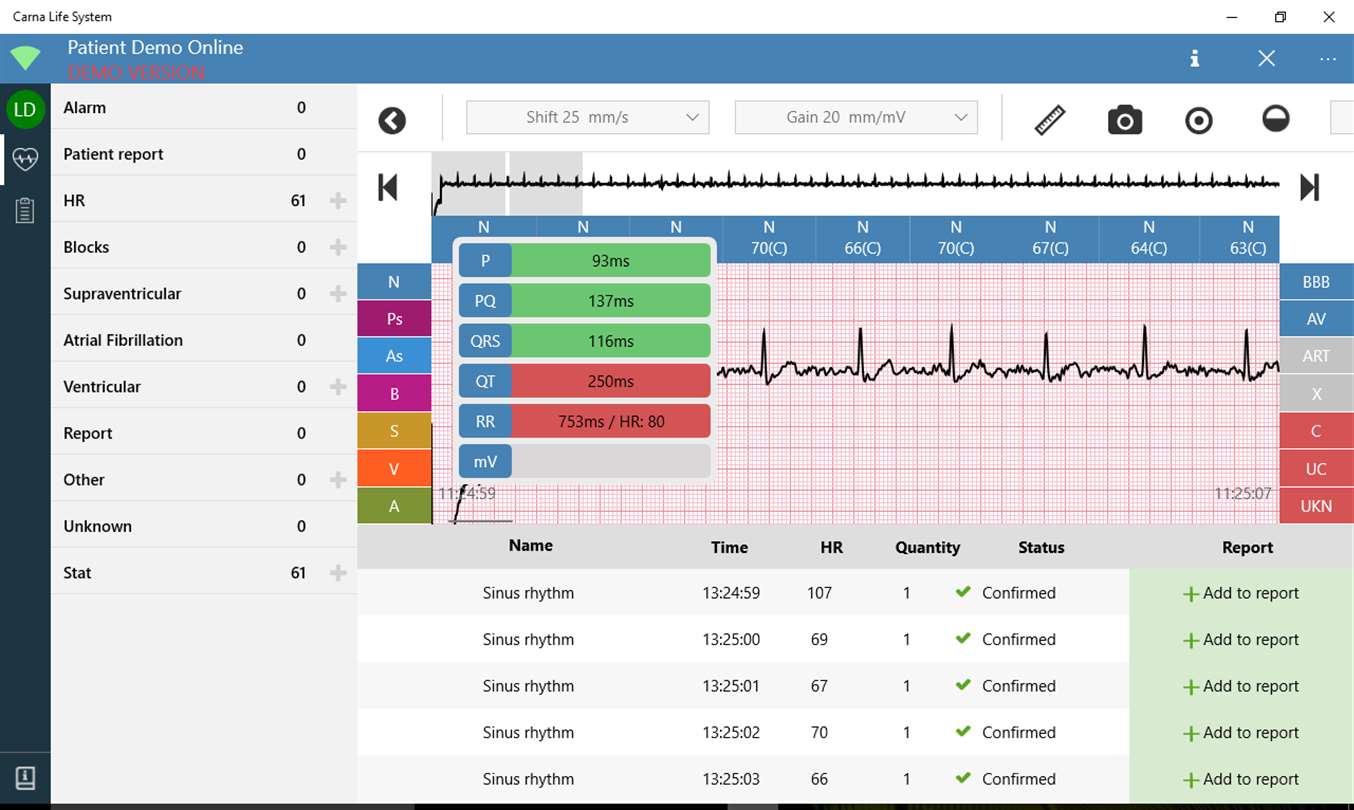Open the heart monitor sidebar icon
Viewport: 1354px width, 810px height.
click(25, 159)
